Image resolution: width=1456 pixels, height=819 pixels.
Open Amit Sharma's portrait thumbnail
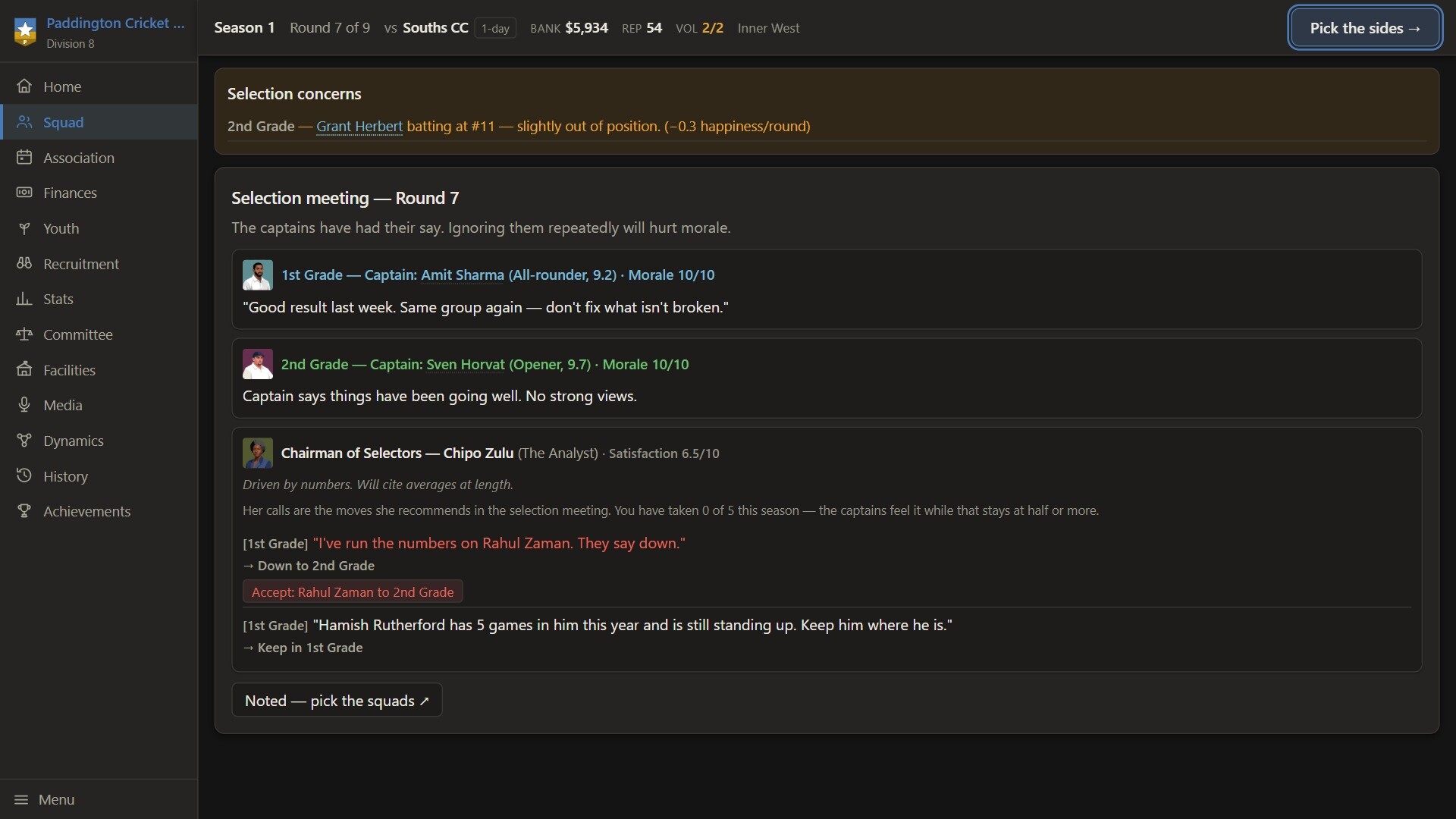point(258,275)
